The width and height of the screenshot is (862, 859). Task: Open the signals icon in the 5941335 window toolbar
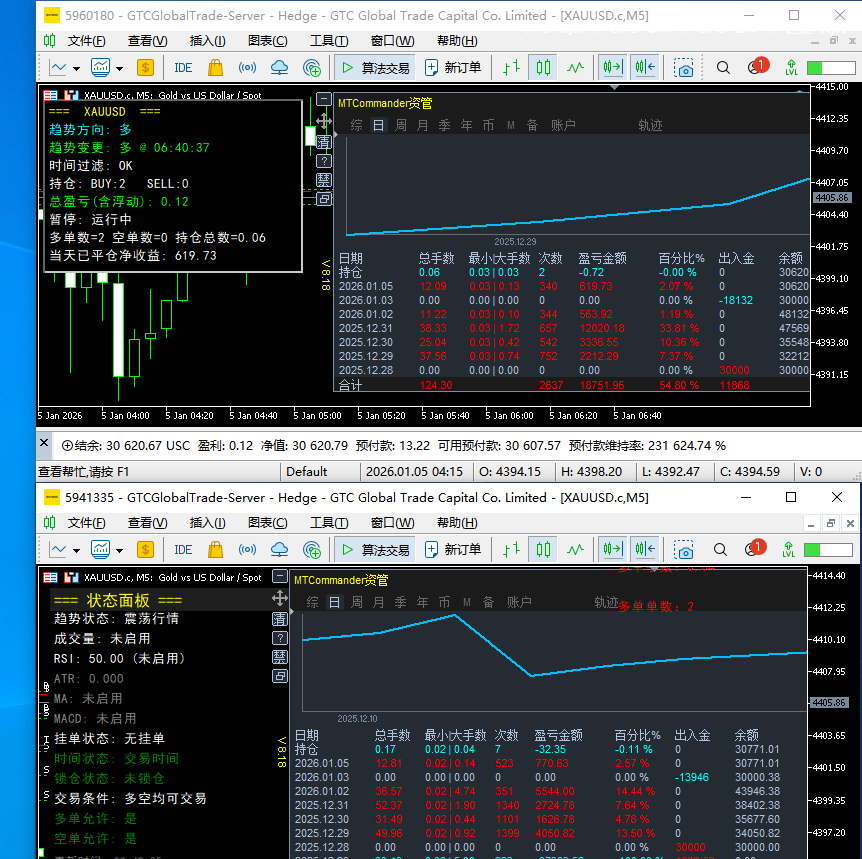coord(247,549)
